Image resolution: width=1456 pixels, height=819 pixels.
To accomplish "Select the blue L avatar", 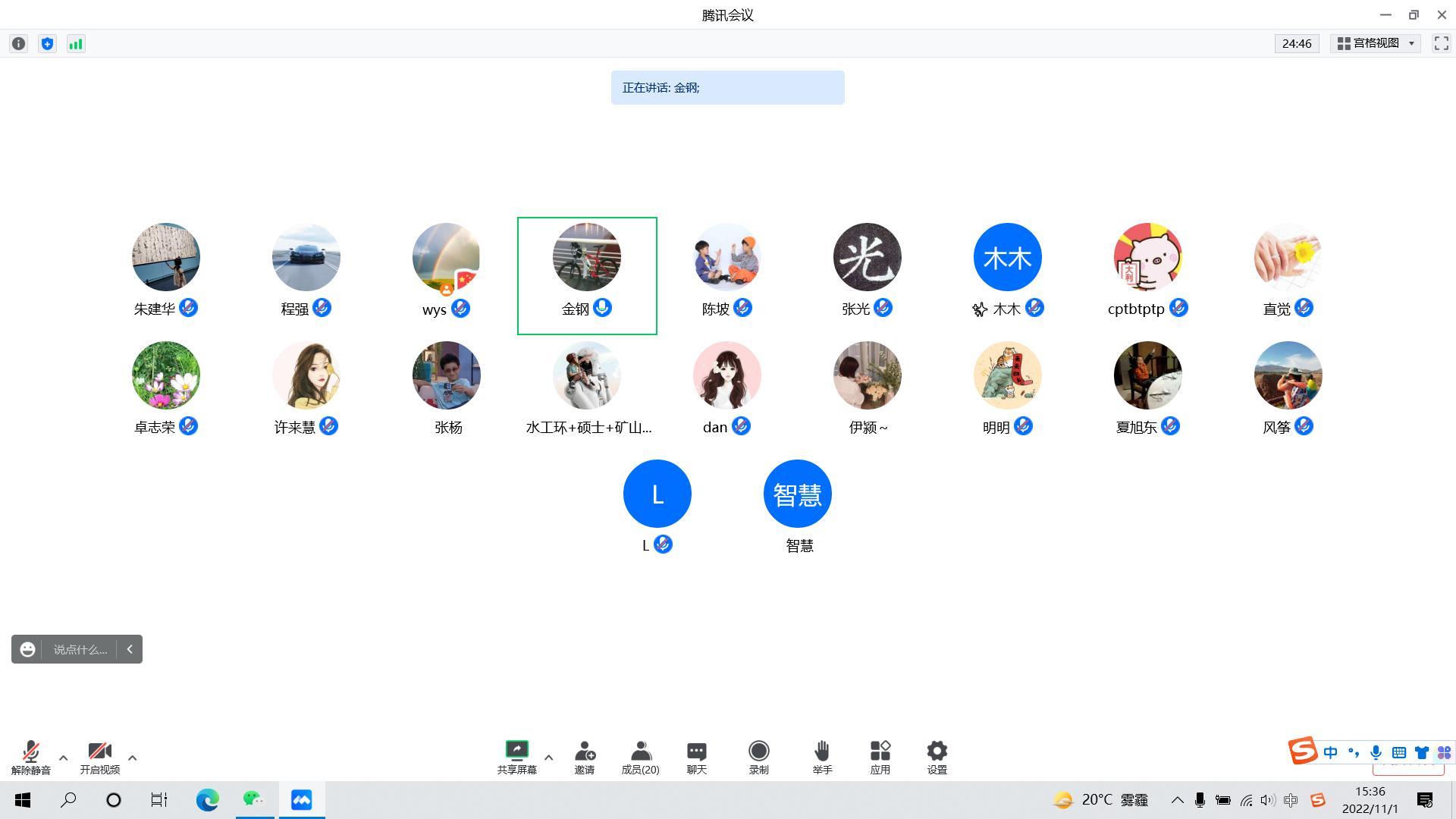I will point(657,494).
